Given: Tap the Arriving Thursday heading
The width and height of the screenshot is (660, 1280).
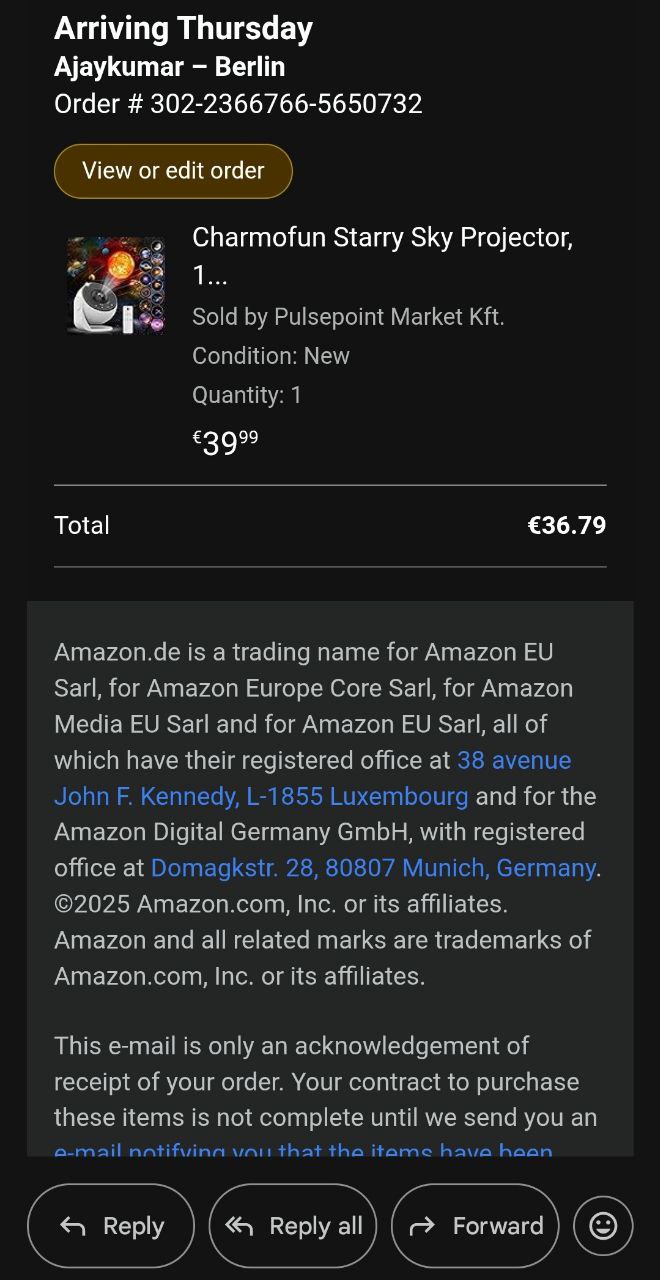Looking at the screenshot, I should [x=183, y=29].
